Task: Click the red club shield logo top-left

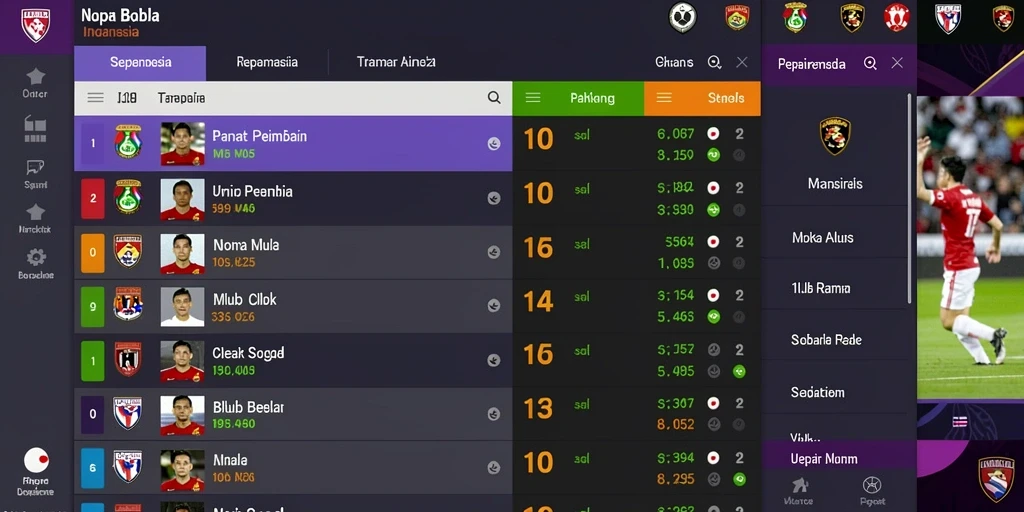Action: pyautogui.click(x=35, y=25)
